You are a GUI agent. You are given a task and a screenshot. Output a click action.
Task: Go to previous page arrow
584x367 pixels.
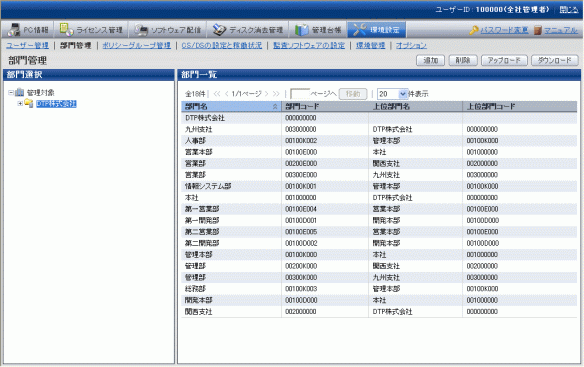coord(226,94)
